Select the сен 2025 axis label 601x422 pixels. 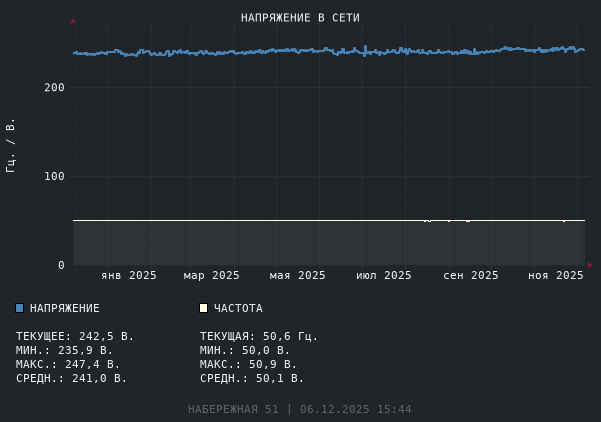(x=471, y=275)
